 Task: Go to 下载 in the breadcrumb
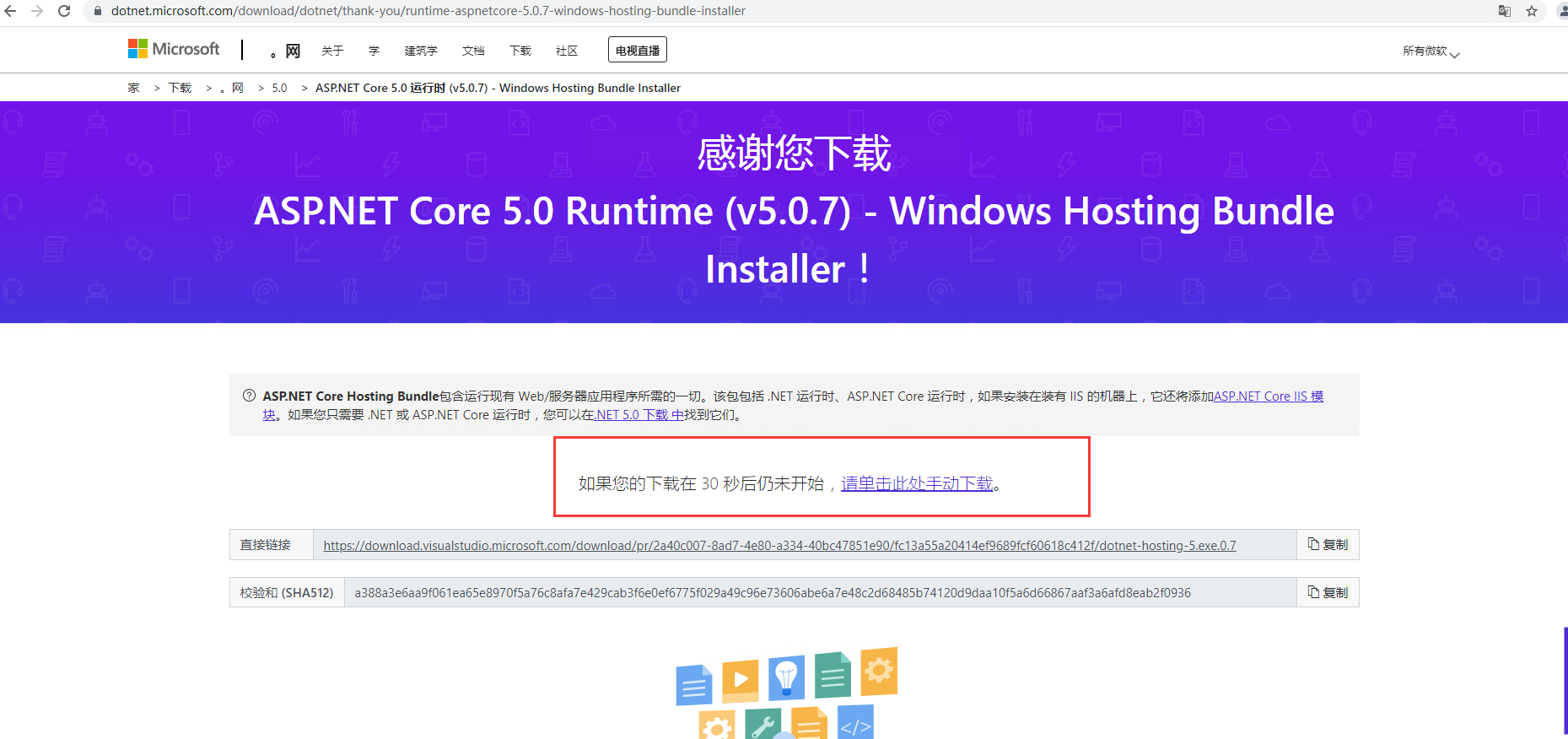point(180,88)
